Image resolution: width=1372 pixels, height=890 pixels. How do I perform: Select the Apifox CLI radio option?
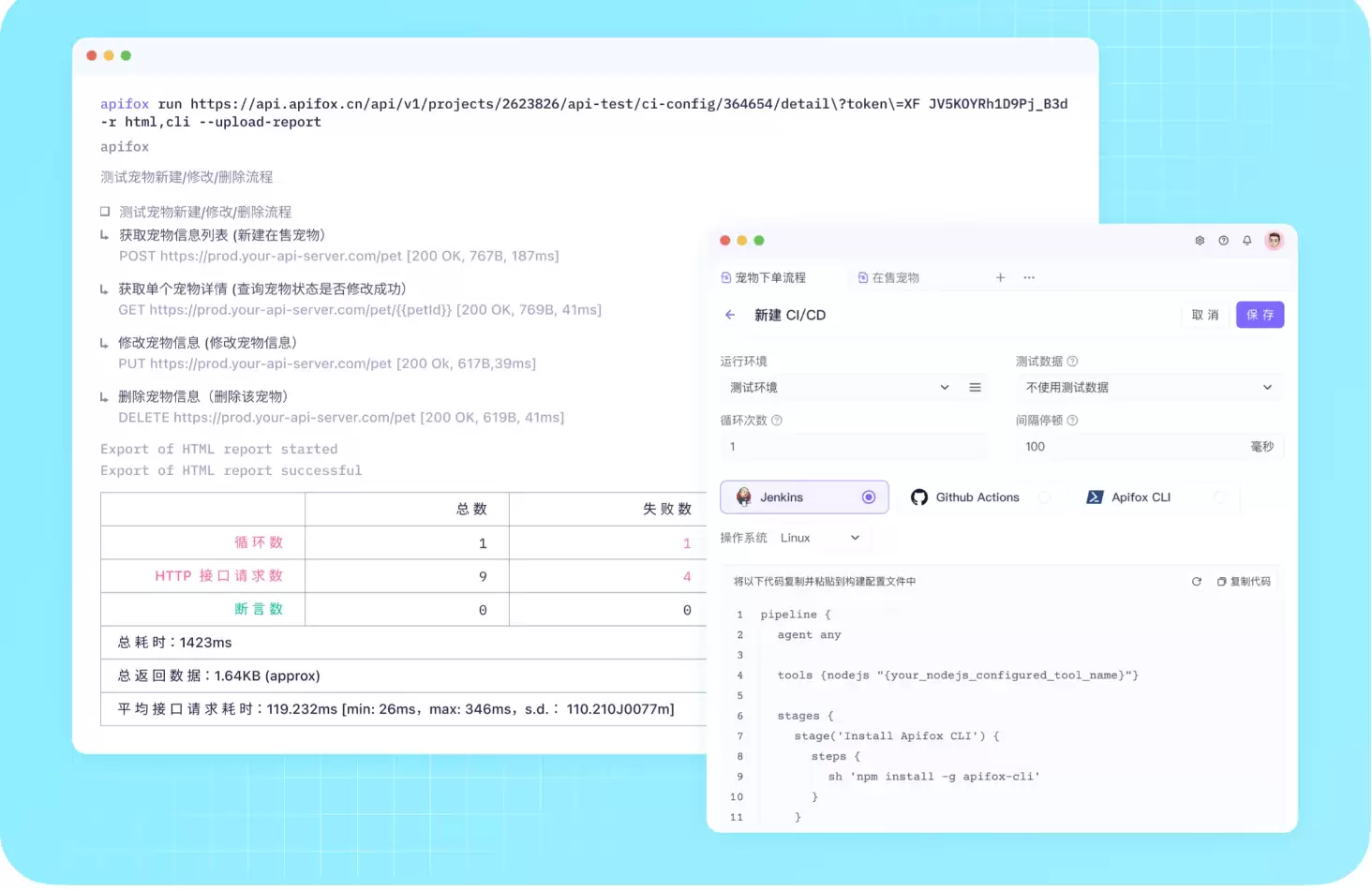(x=1220, y=497)
